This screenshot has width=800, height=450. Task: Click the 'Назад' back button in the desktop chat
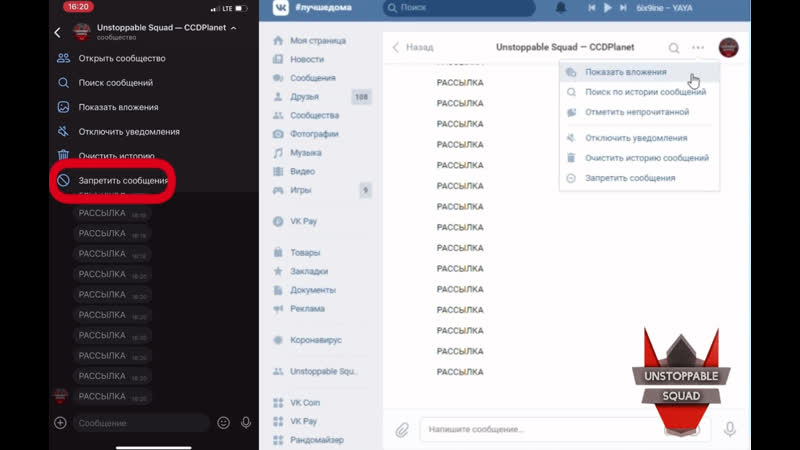(x=413, y=47)
